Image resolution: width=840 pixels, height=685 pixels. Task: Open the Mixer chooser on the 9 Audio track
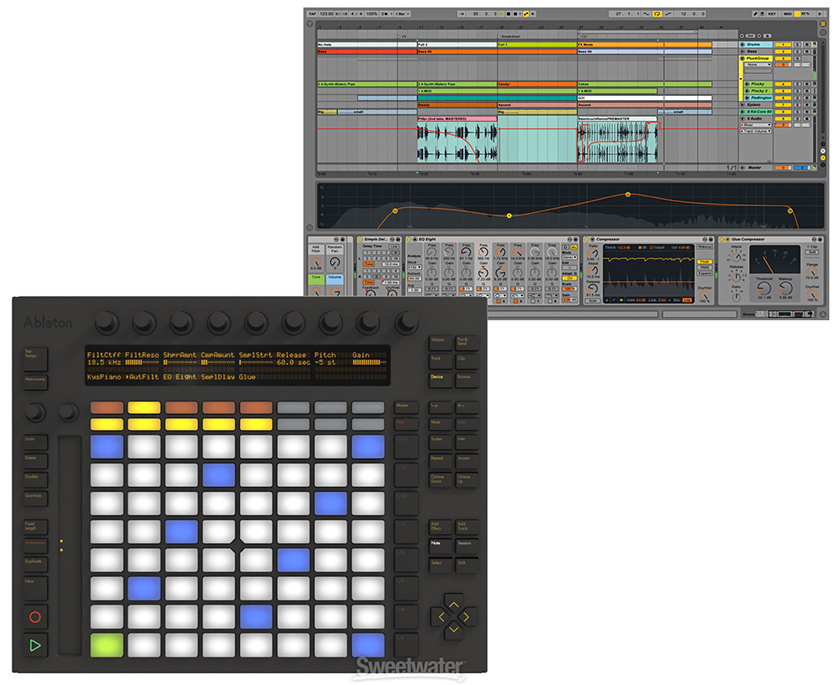tap(756, 124)
